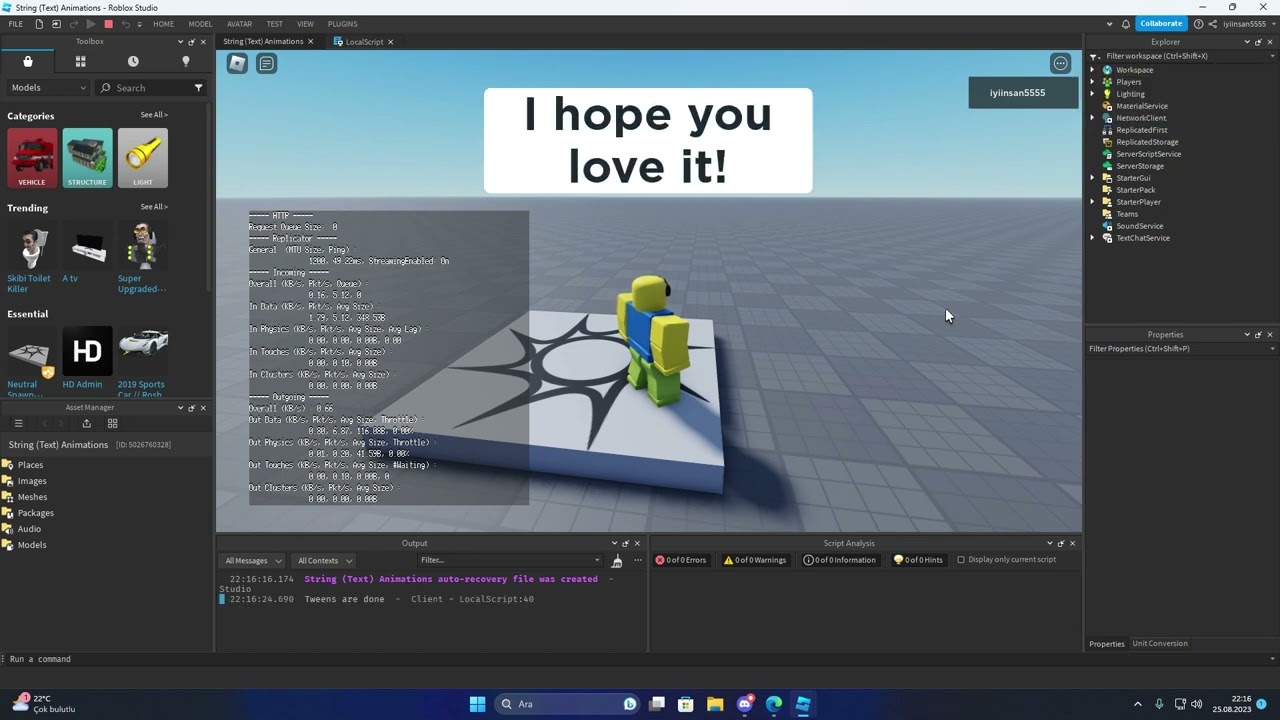This screenshot has height=720, width=1280.
Task: Expand the Workspace node in Explorer
Action: (1092, 70)
